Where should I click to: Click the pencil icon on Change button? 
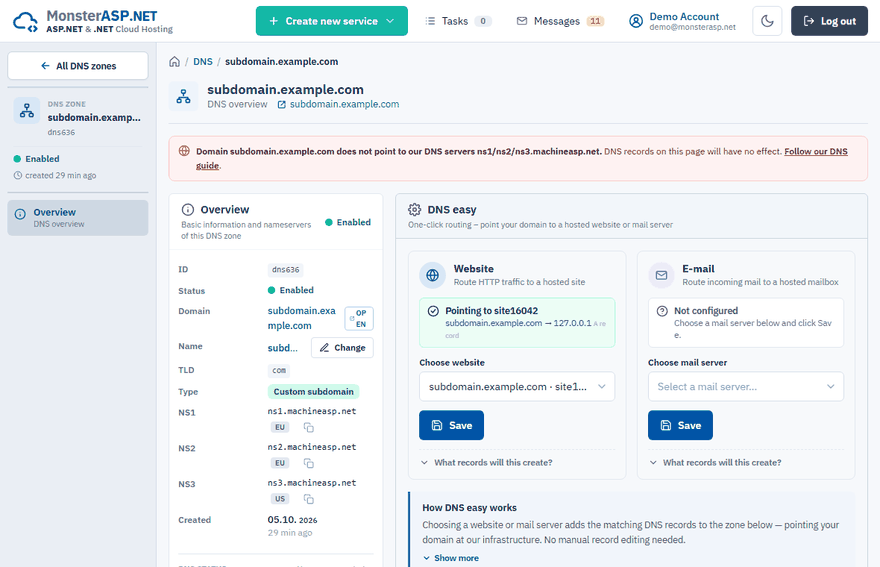[324, 348]
